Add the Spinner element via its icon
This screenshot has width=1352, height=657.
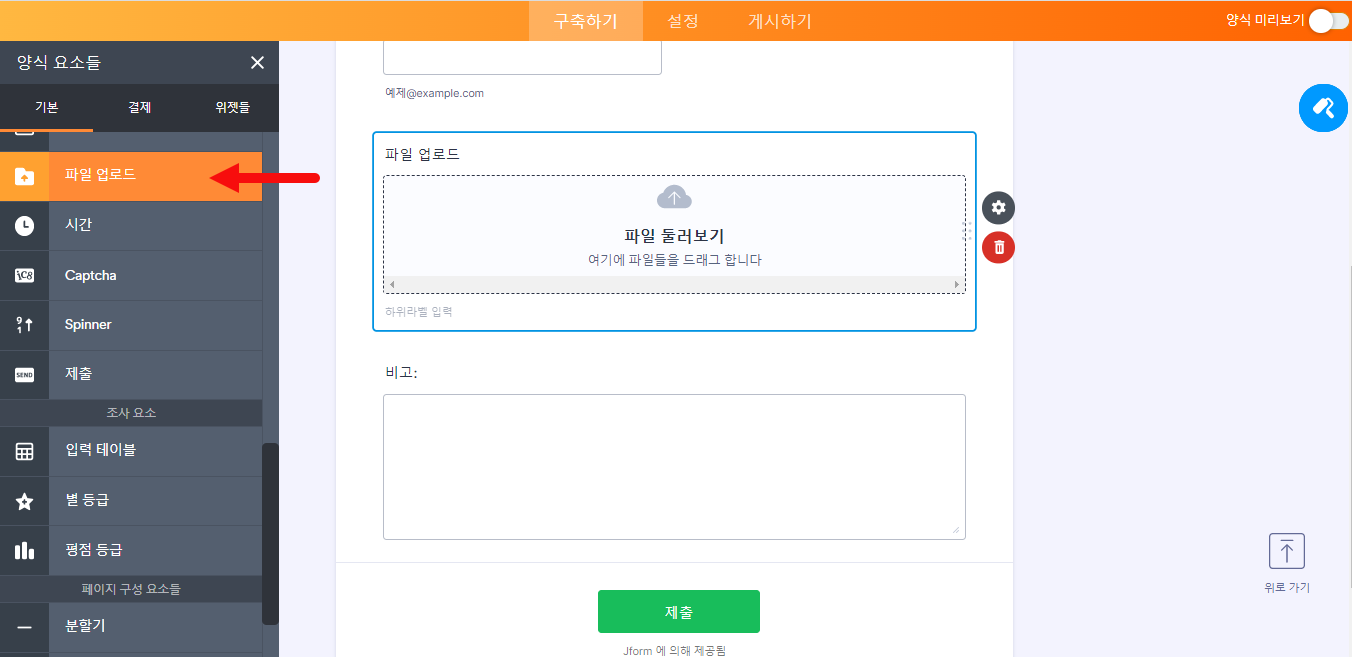(24, 325)
